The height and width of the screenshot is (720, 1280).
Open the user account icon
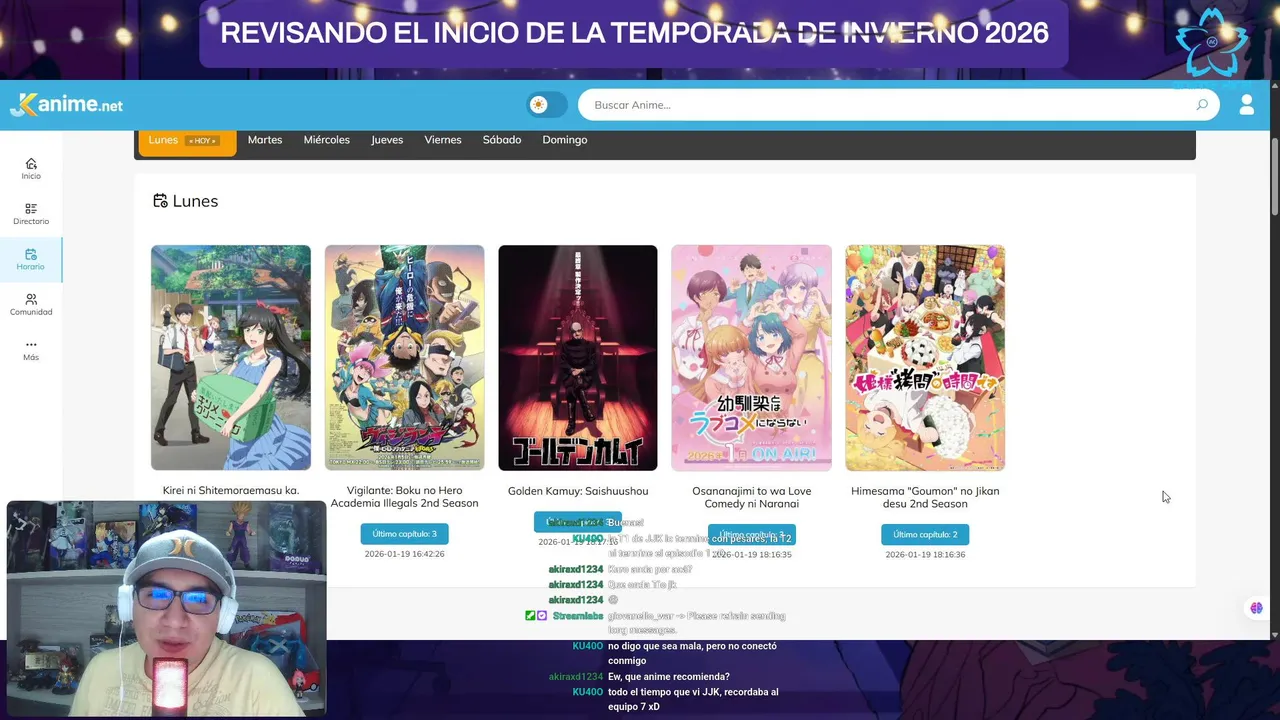(x=1247, y=105)
